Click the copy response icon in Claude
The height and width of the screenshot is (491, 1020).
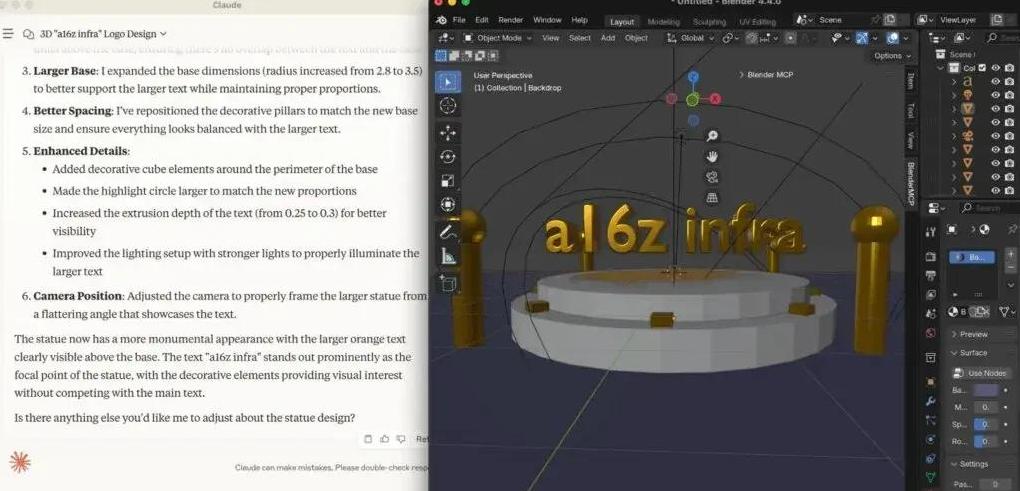(x=368, y=439)
